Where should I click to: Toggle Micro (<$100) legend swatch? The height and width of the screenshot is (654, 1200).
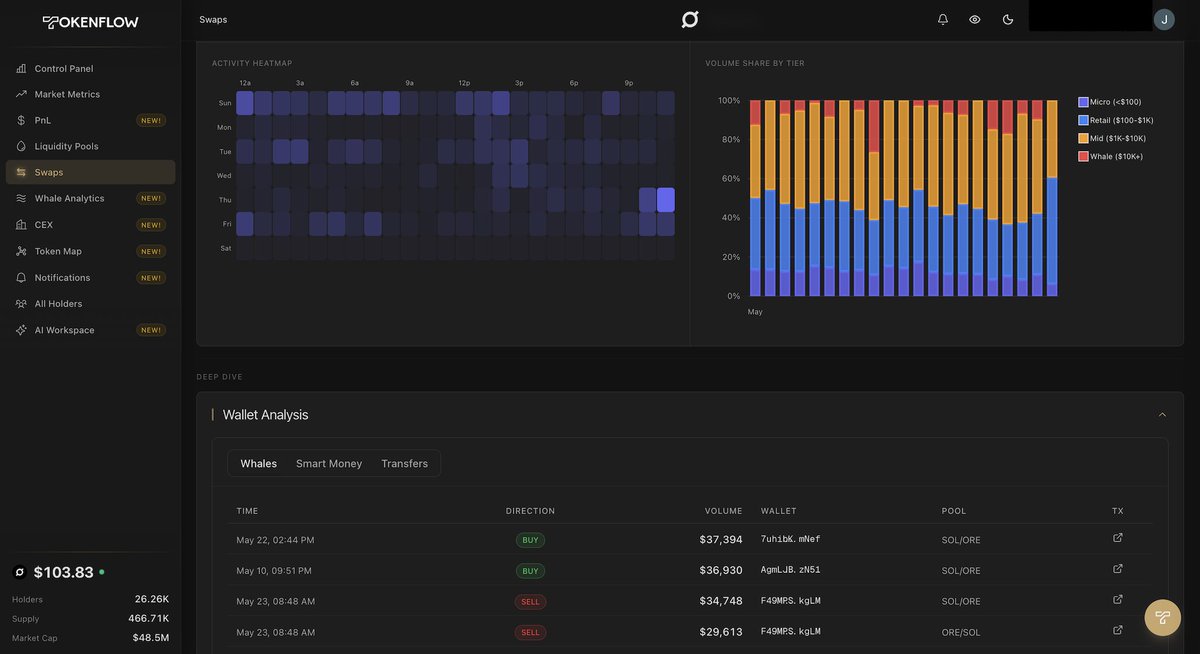(x=1083, y=102)
